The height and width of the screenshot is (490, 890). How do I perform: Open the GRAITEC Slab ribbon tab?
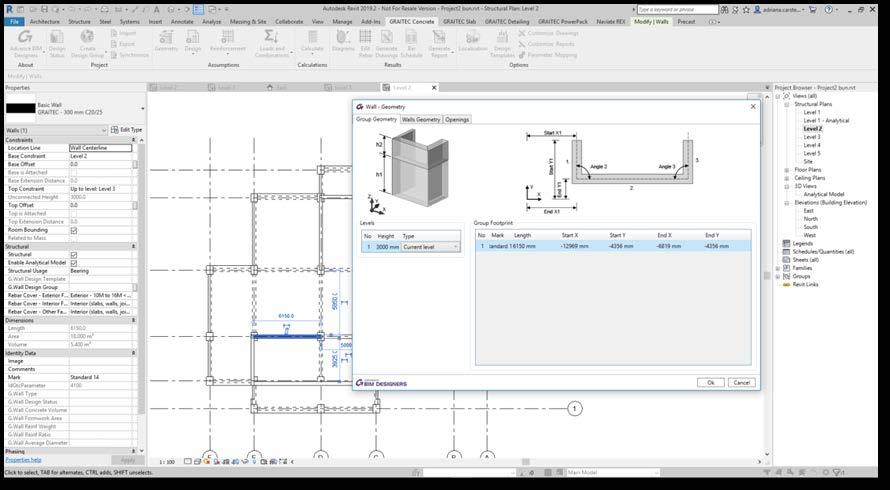click(459, 22)
